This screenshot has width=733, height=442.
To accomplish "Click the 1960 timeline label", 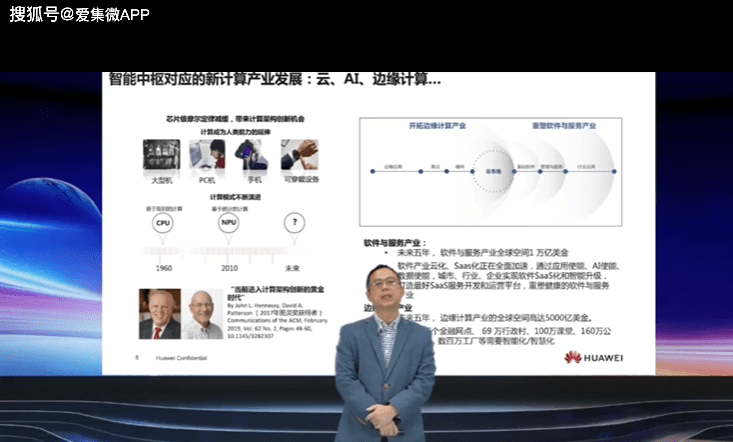I will [x=164, y=268].
